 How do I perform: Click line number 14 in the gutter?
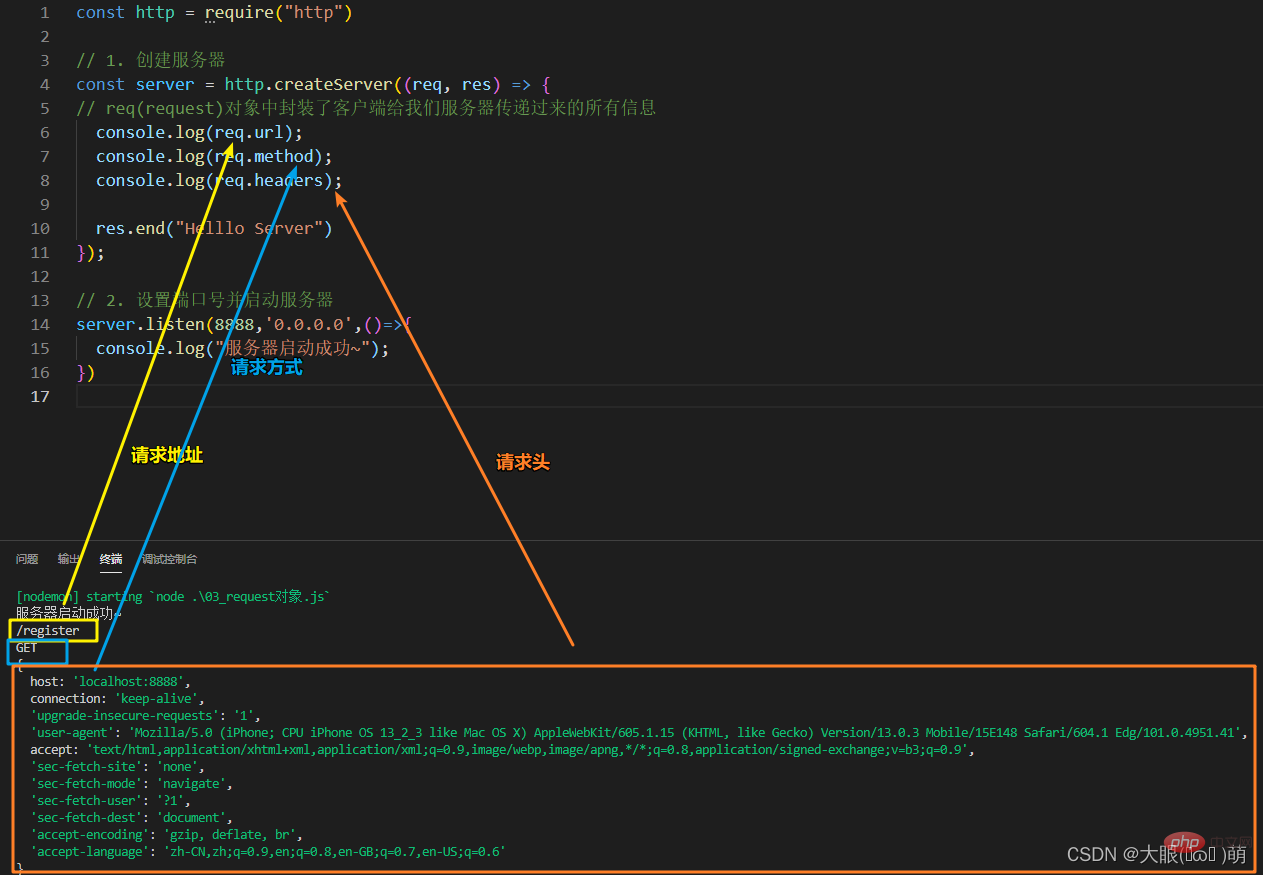coord(40,324)
